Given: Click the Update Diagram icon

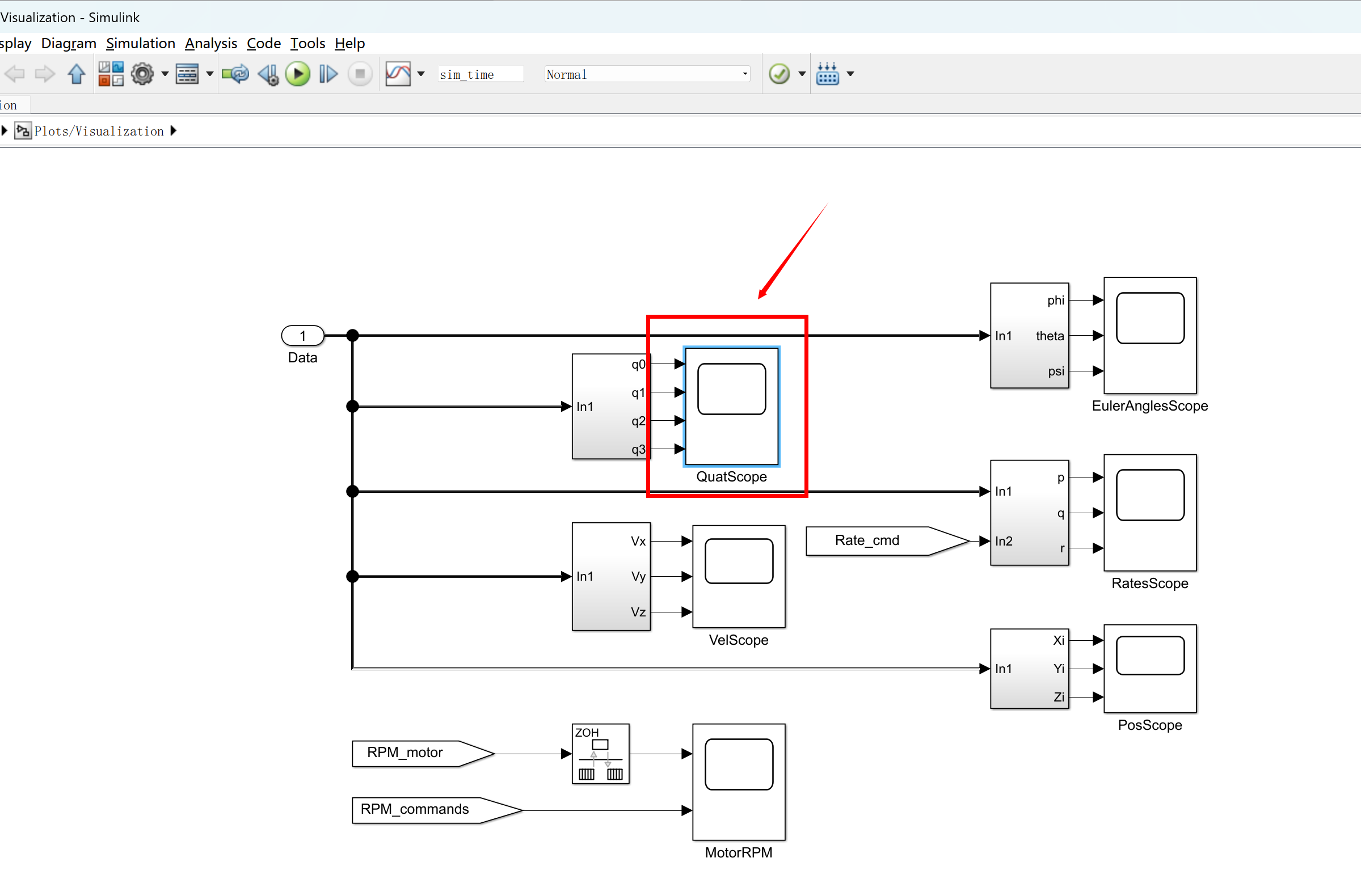Looking at the screenshot, I should (235, 74).
